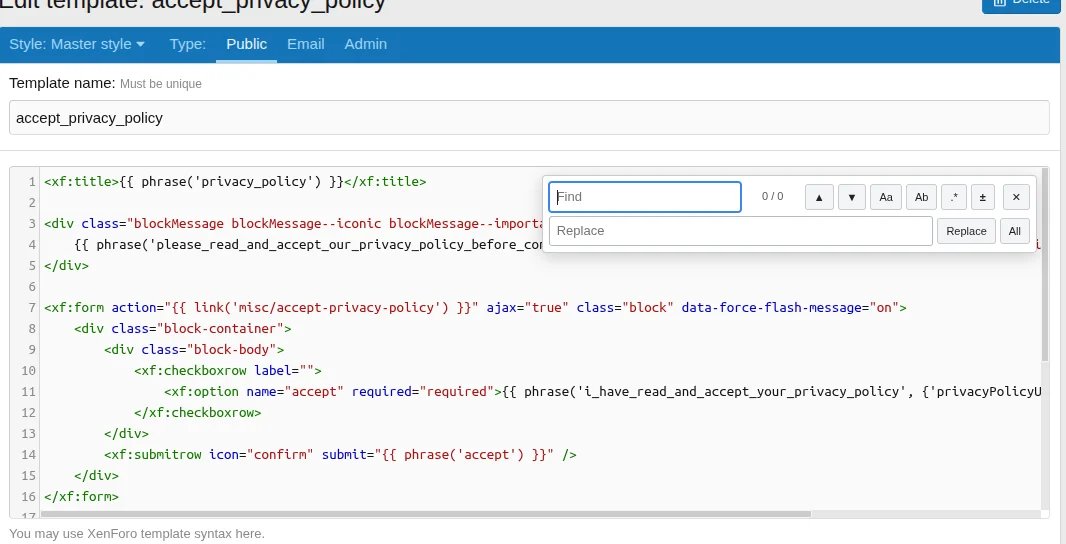The image size is (1066, 544).
Task: Focus the Replace text field
Action: coord(740,231)
